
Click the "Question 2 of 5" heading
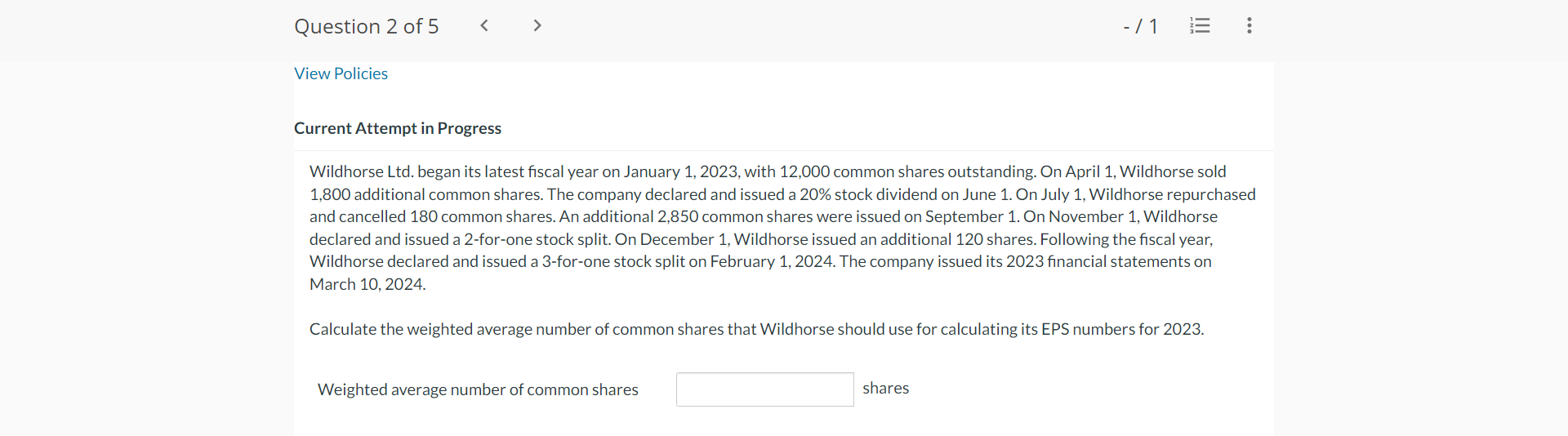coord(366,27)
